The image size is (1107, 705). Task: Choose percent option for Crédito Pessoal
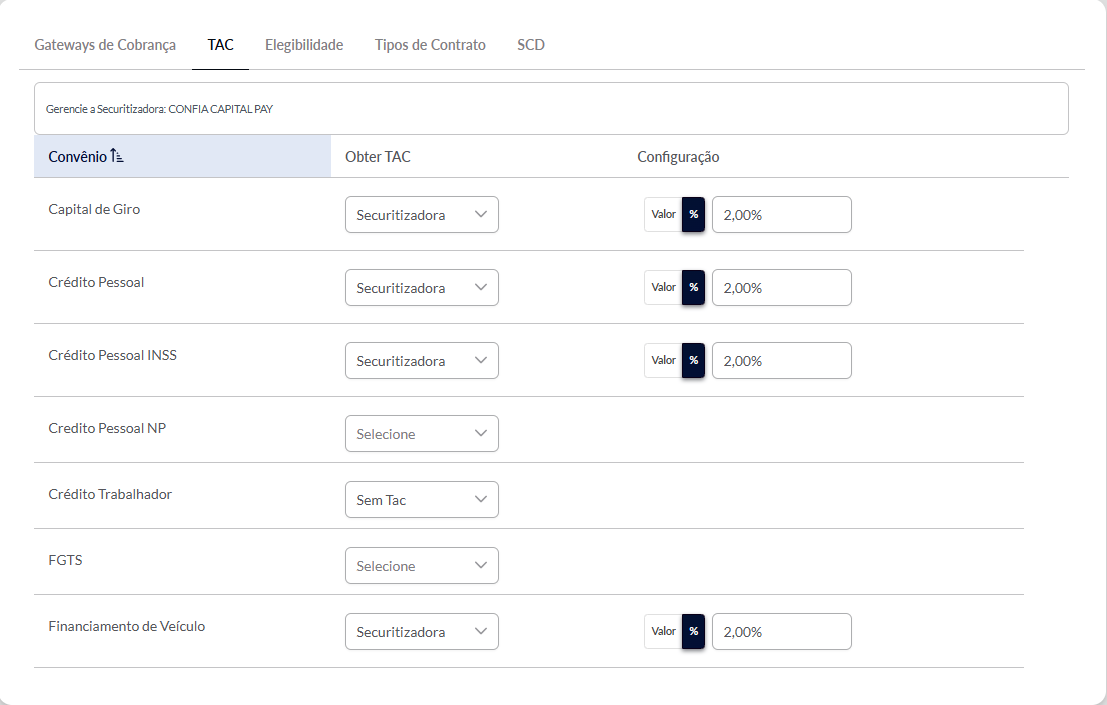(693, 288)
